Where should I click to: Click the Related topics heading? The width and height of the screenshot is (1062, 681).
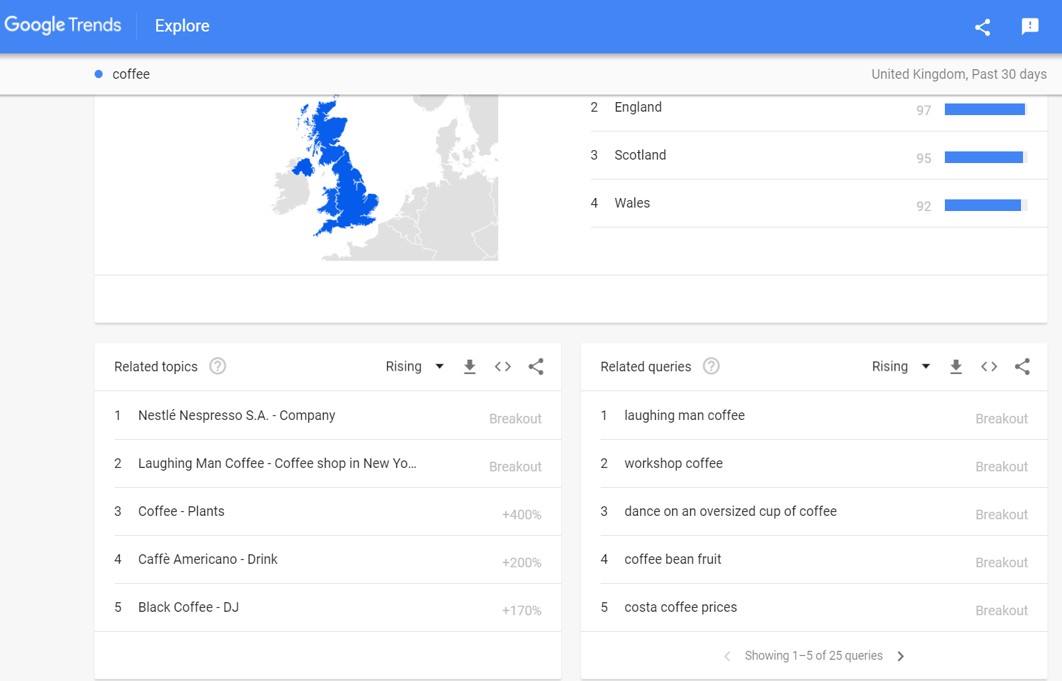pyautogui.click(x=156, y=367)
